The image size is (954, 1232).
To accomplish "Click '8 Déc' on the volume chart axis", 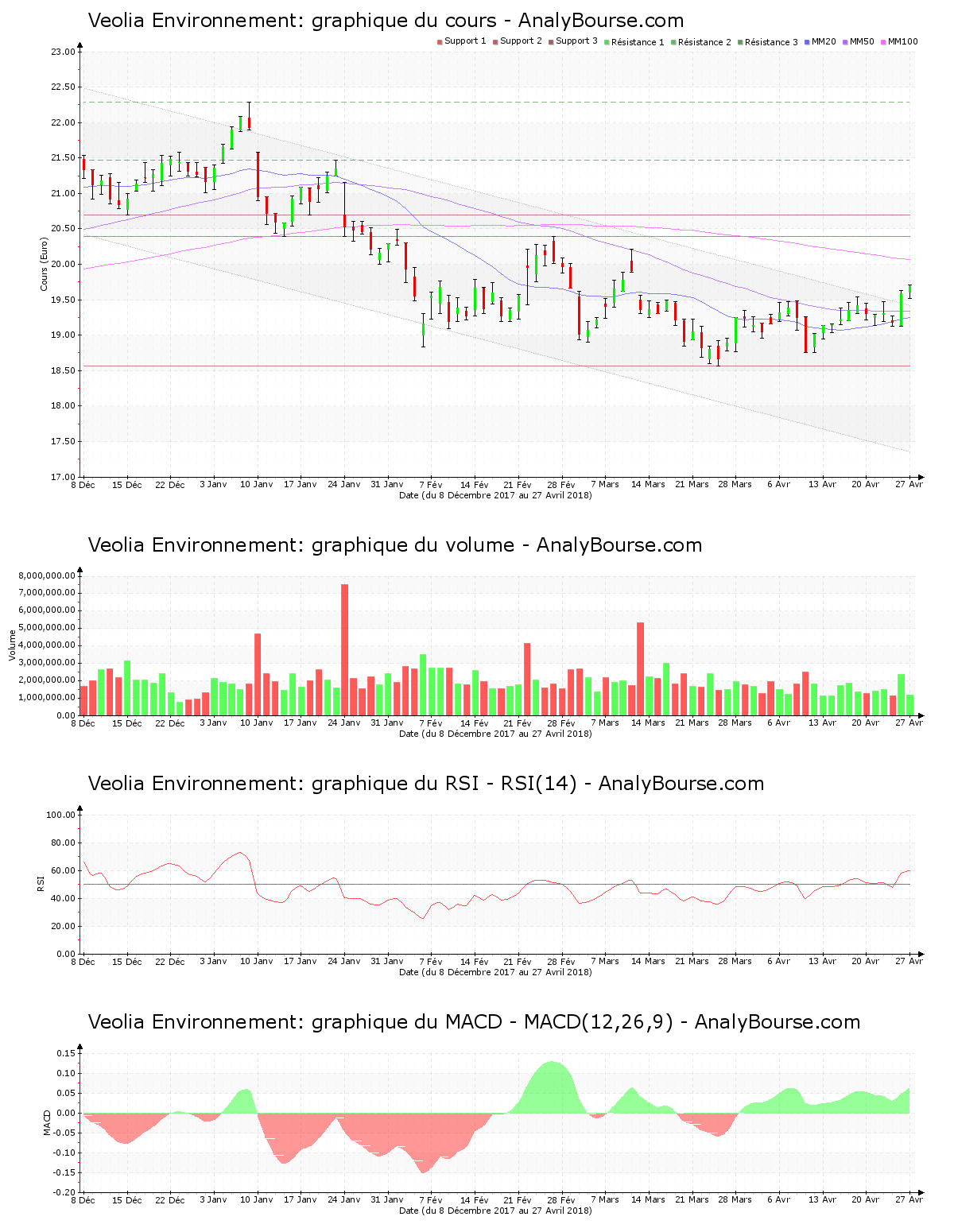I will pos(83,723).
